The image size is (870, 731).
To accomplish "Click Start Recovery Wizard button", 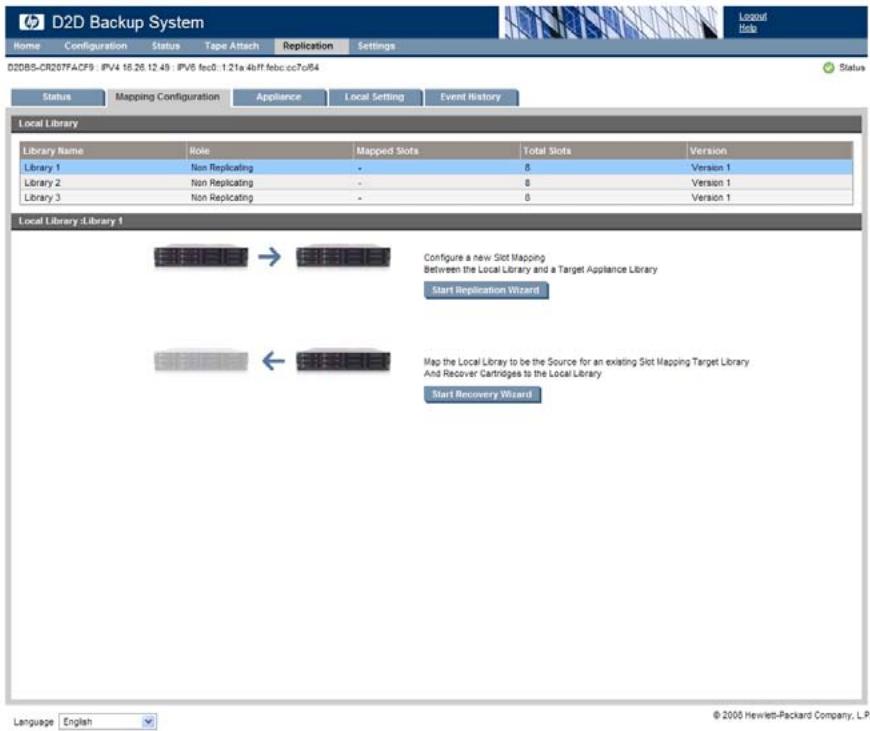I will (482, 395).
